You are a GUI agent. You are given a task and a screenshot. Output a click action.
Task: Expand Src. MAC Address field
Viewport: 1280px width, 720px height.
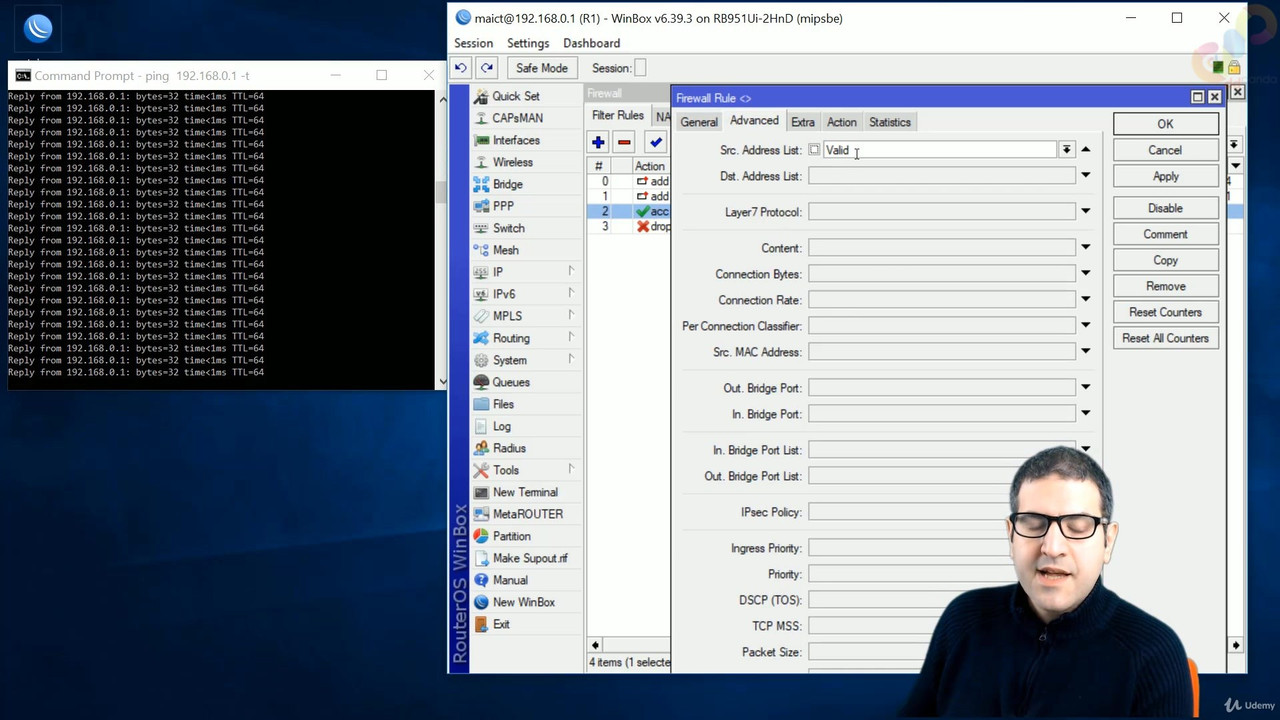click(x=1085, y=352)
